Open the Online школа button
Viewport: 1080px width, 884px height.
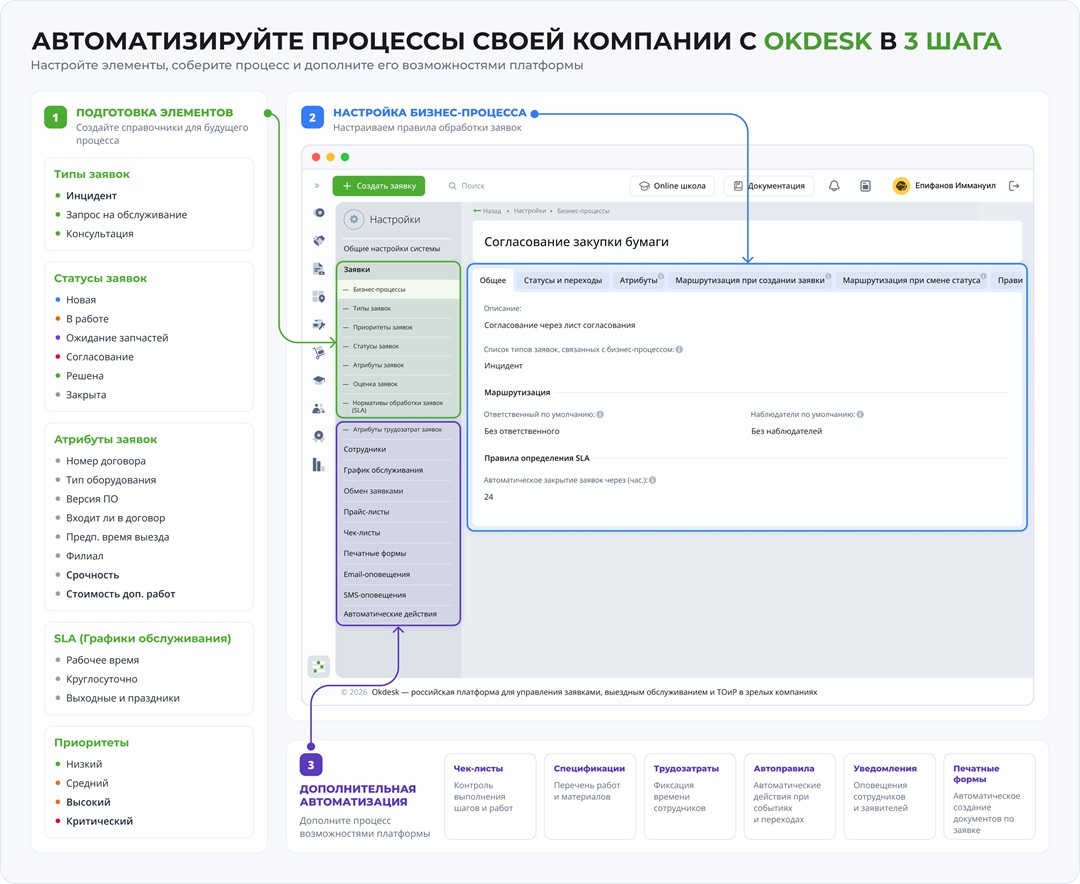[672, 186]
